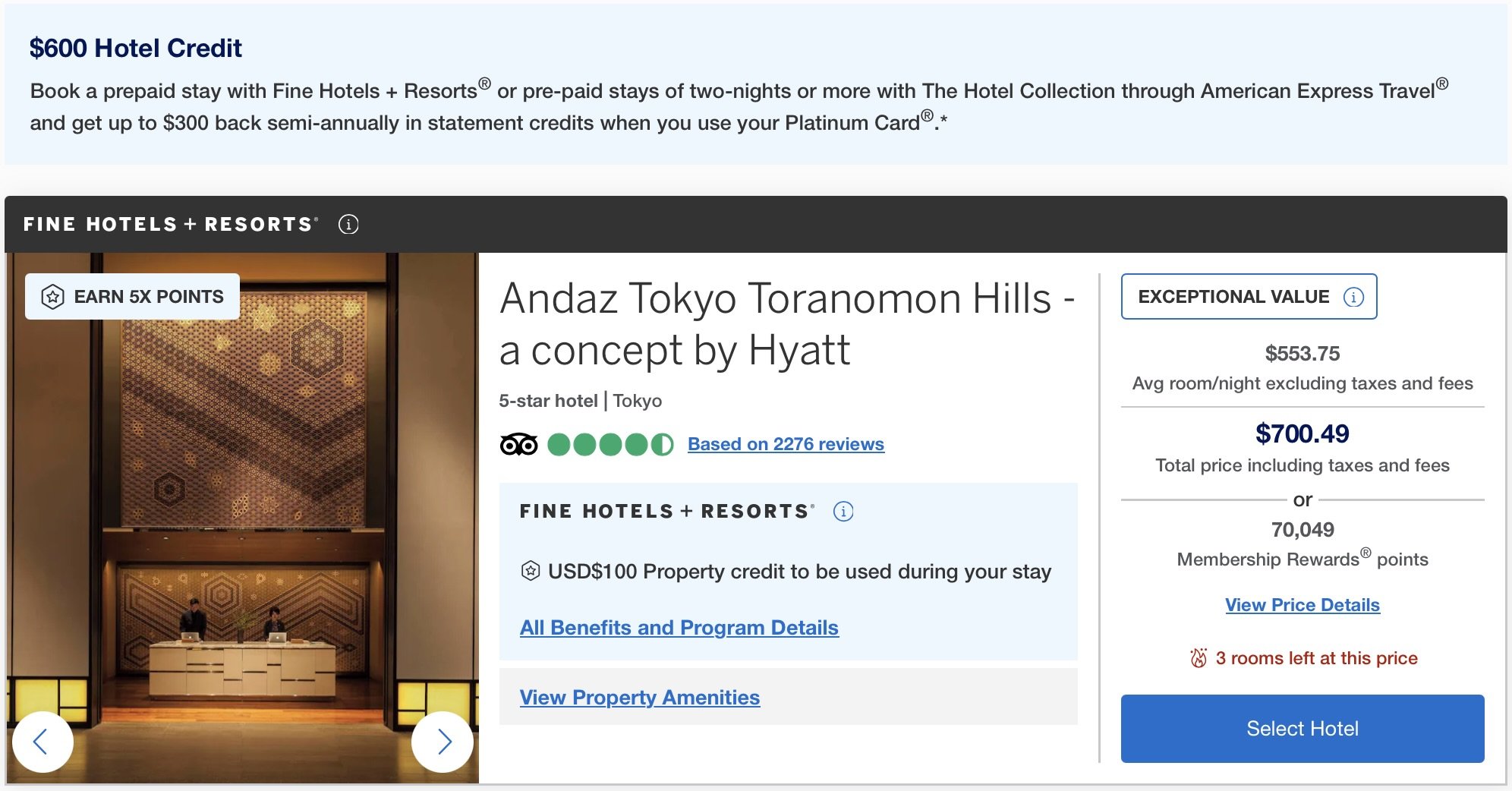The height and width of the screenshot is (791, 1512).
Task: Click the $700.49 total price
Action: coord(1303,433)
